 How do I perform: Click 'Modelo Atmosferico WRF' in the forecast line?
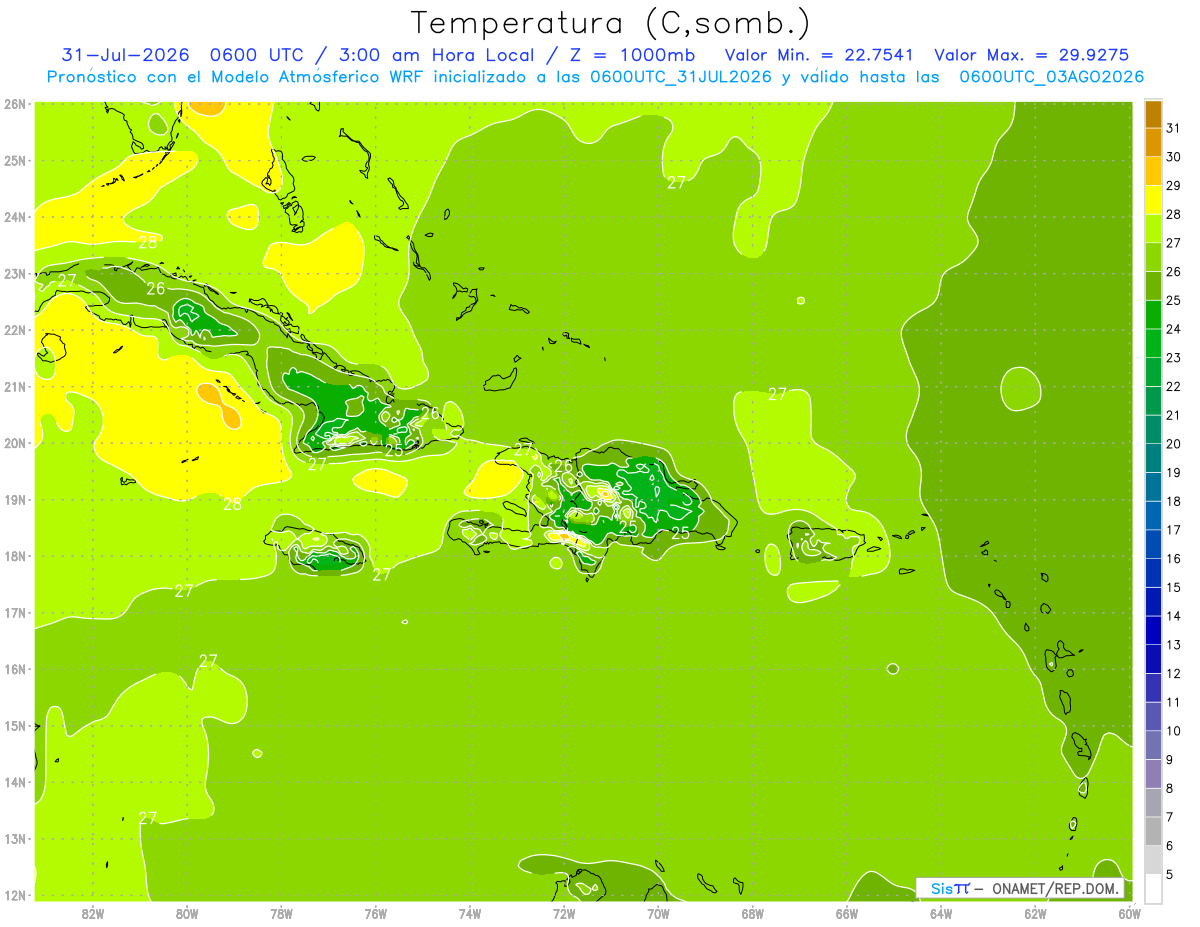click(x=314, y=77)
